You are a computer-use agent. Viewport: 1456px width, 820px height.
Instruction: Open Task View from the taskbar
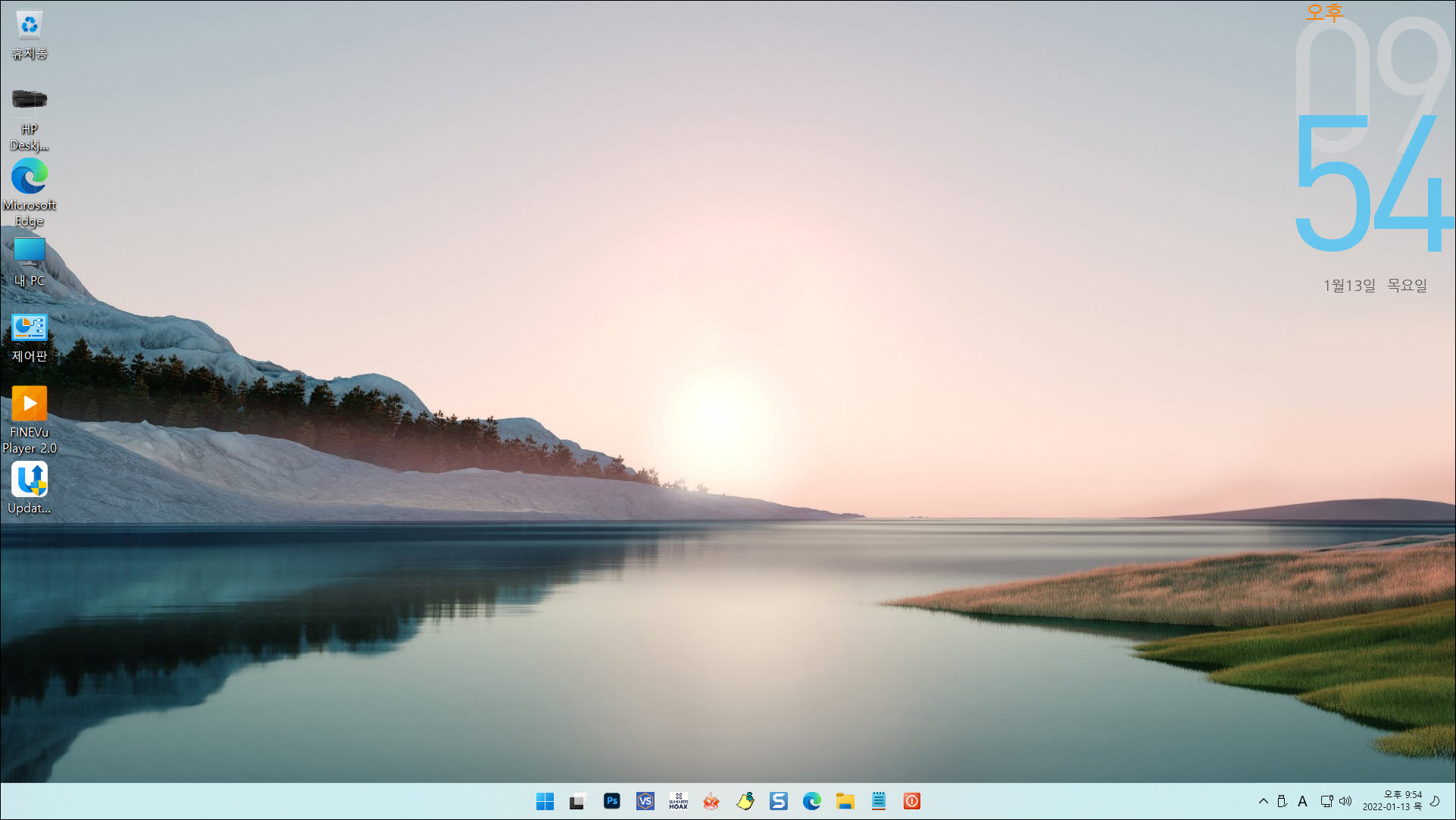point(578,801)
